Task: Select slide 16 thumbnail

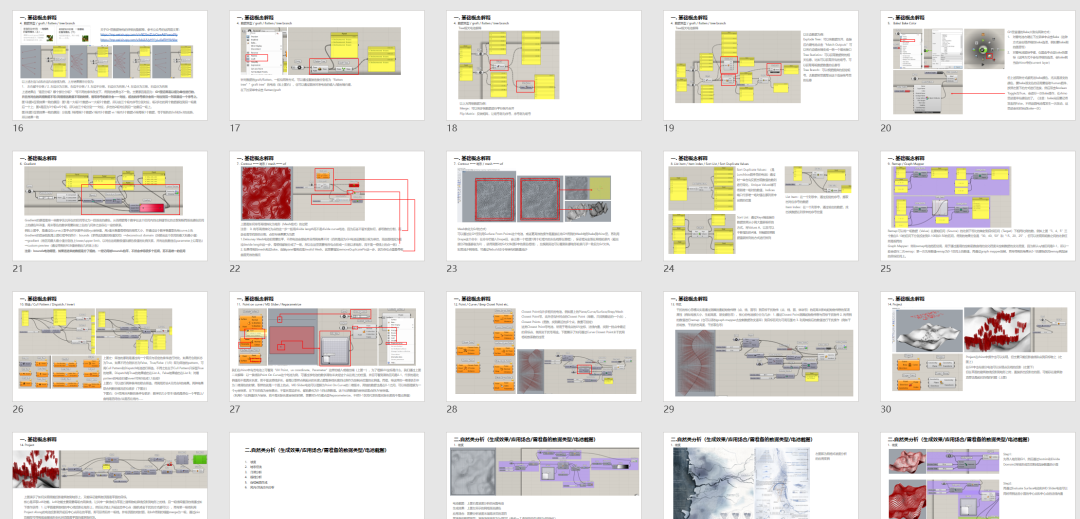Action: point(107,58)
